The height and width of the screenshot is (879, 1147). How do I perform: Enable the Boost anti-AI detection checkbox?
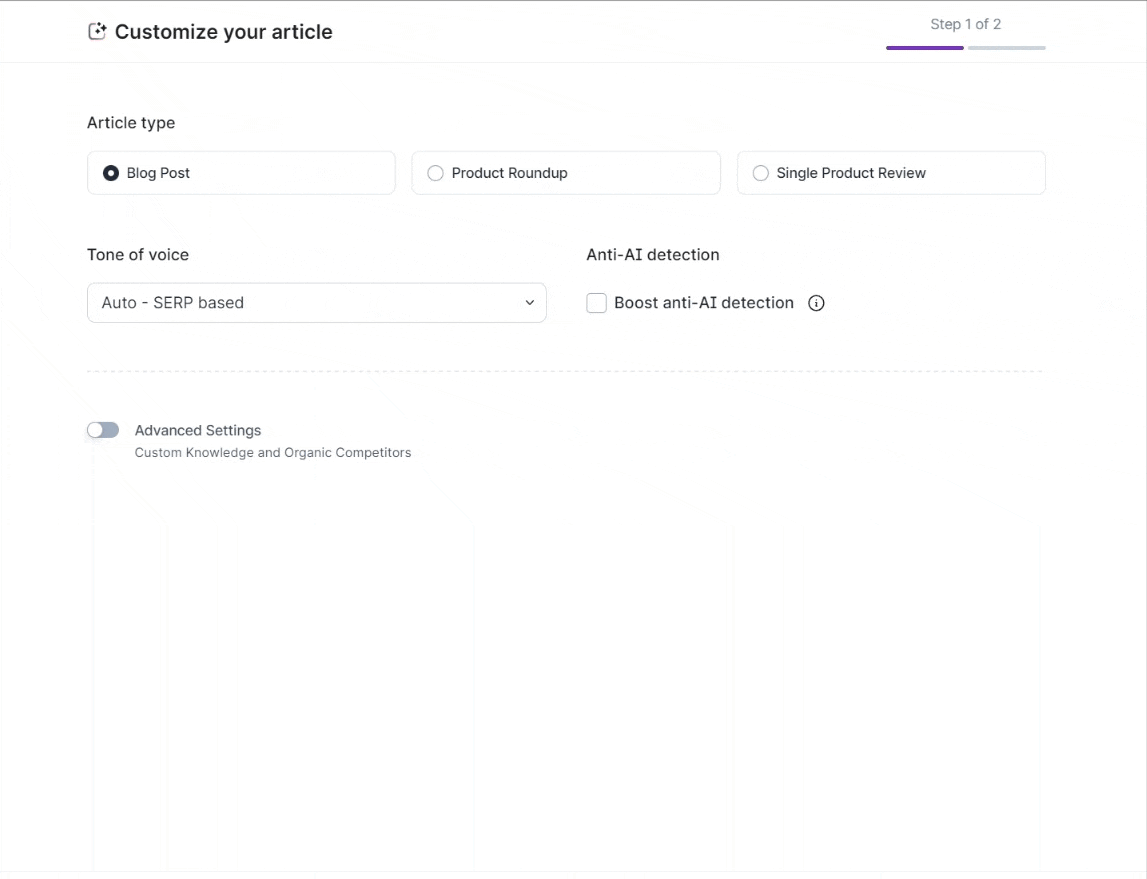coord(597,303)
